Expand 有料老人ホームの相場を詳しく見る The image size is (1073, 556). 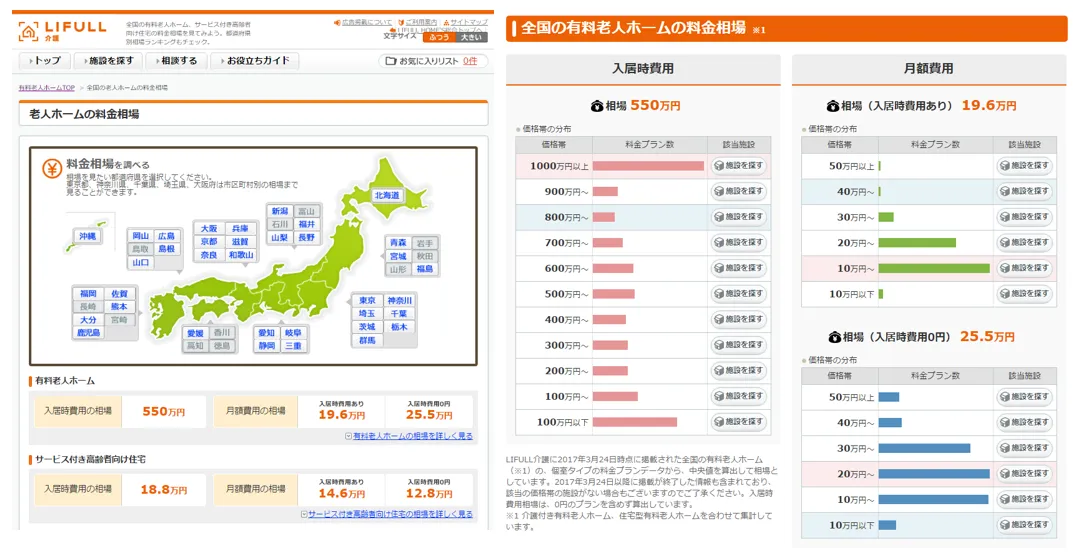click(411, 436)
